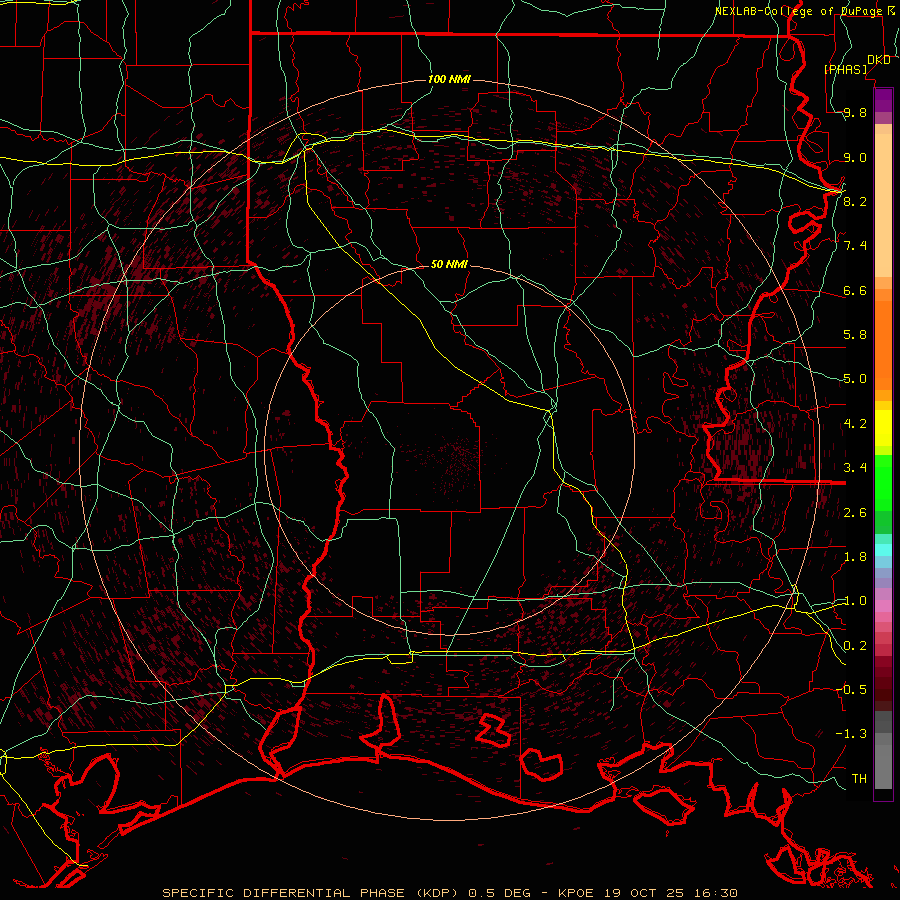
Task: Click the '-0.5' legend value
Action: coord(851,689)
